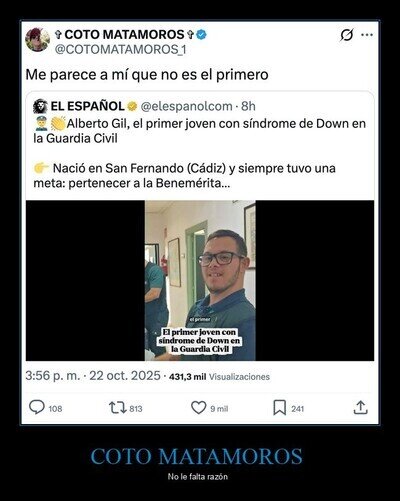Bookmark the tweet using bookmark icon
Image resolution: width=400 pixels, height=501 pixels.
click(x=279, y=408)
